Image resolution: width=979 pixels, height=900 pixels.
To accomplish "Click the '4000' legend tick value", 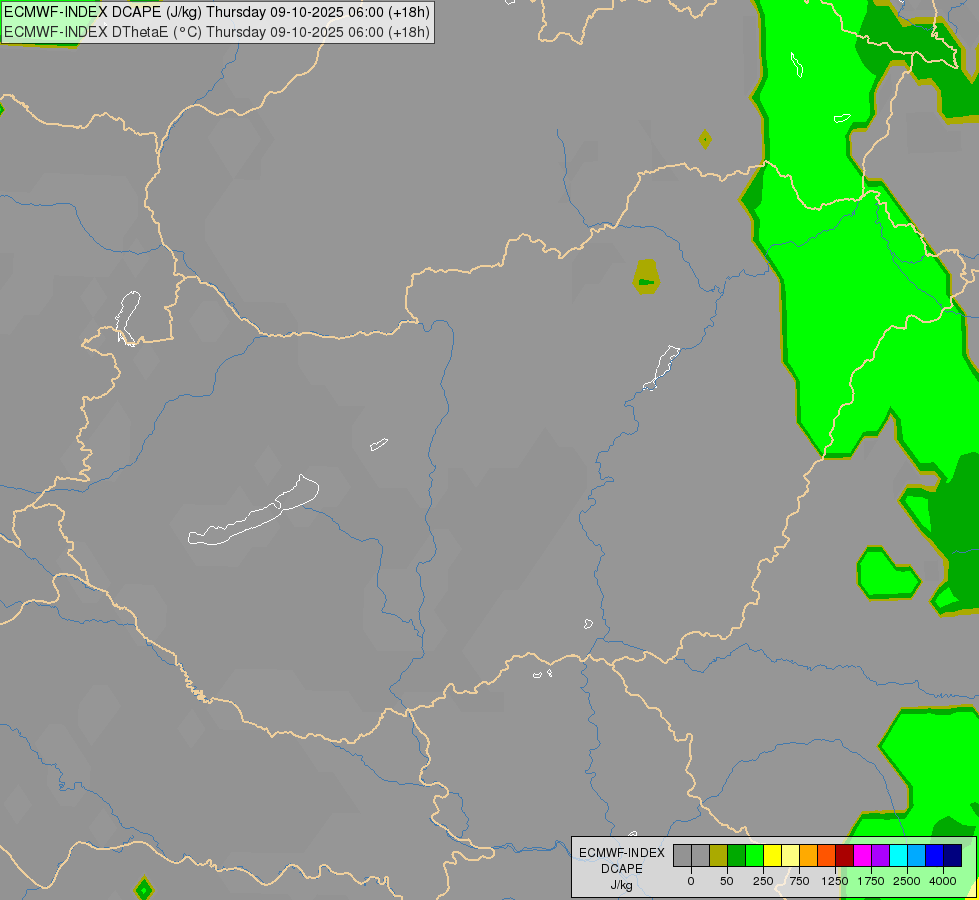I will [943, 881].
